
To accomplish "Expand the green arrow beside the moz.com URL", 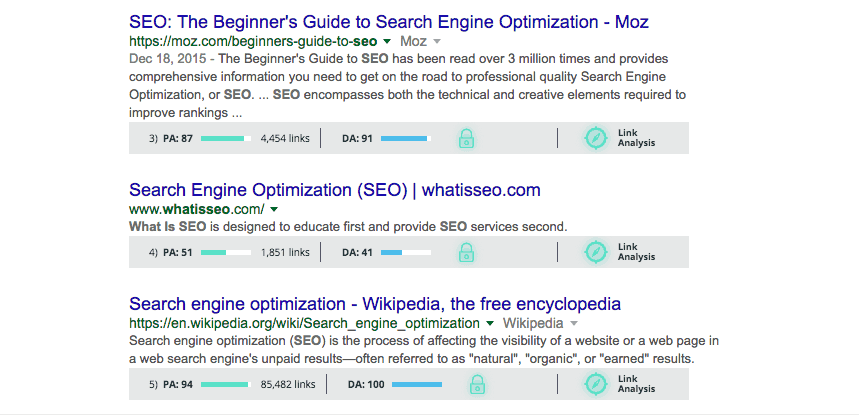I will point(387,42).
